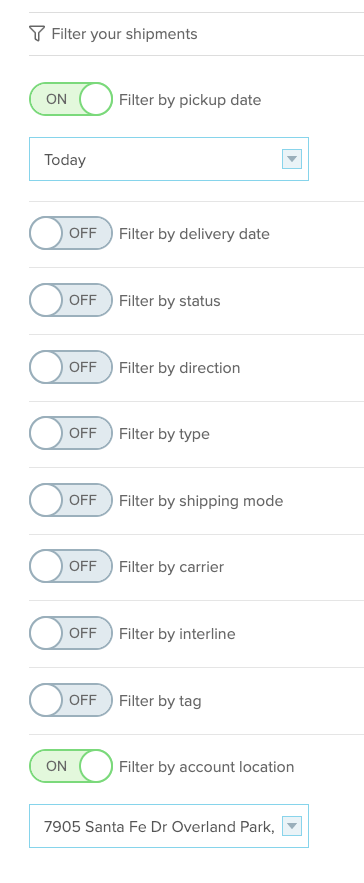Switch on filter by type

pos(71,433)
